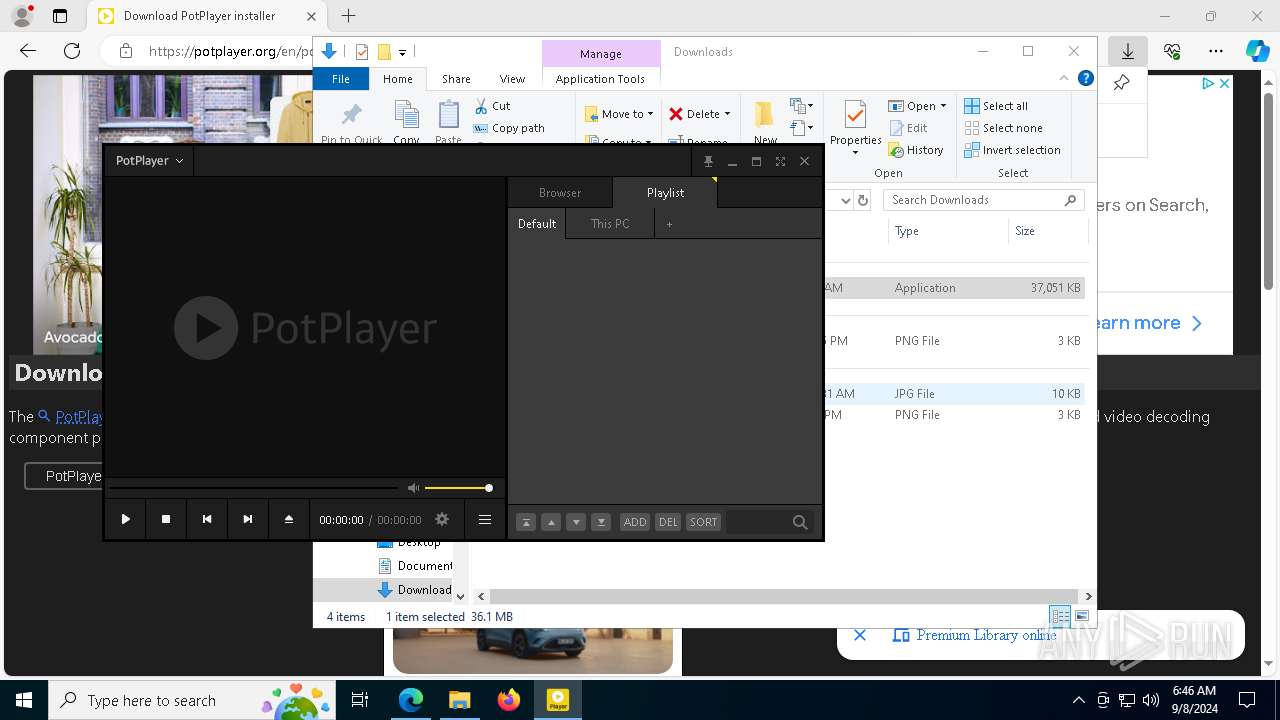Open a file with PotPlayer's eject button
1280x720 pixels.
click(x=289, y=519)
